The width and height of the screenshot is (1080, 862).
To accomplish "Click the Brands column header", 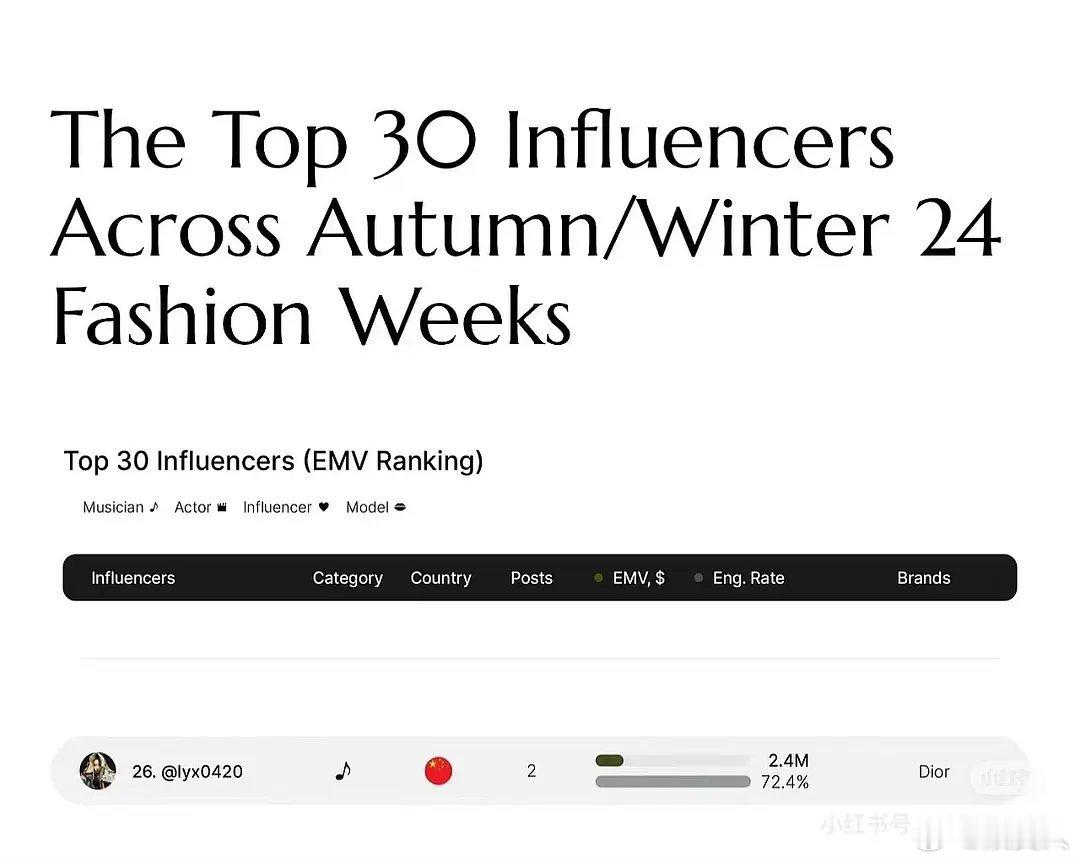I will [924, 577].
